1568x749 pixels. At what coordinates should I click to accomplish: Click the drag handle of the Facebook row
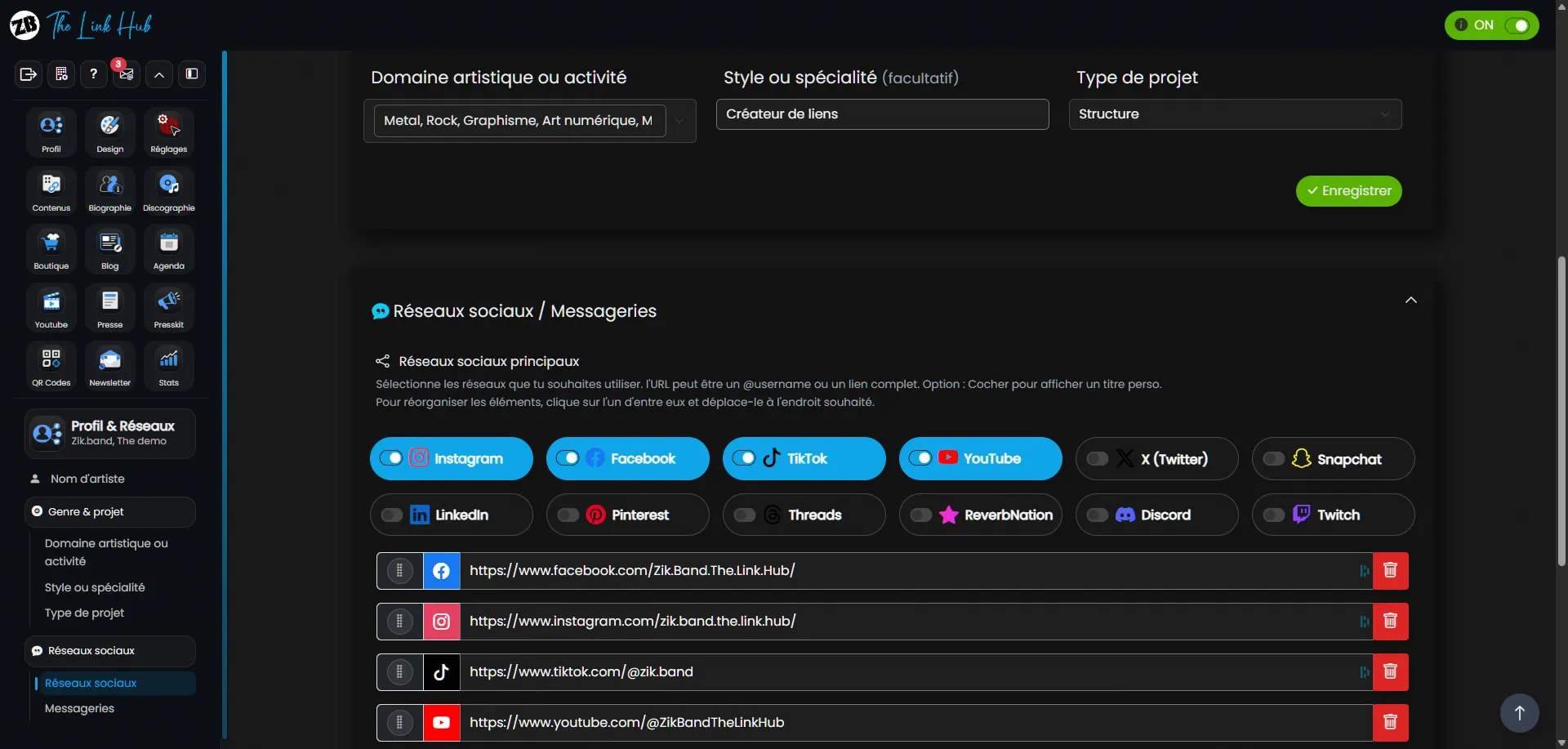[399, 571]
